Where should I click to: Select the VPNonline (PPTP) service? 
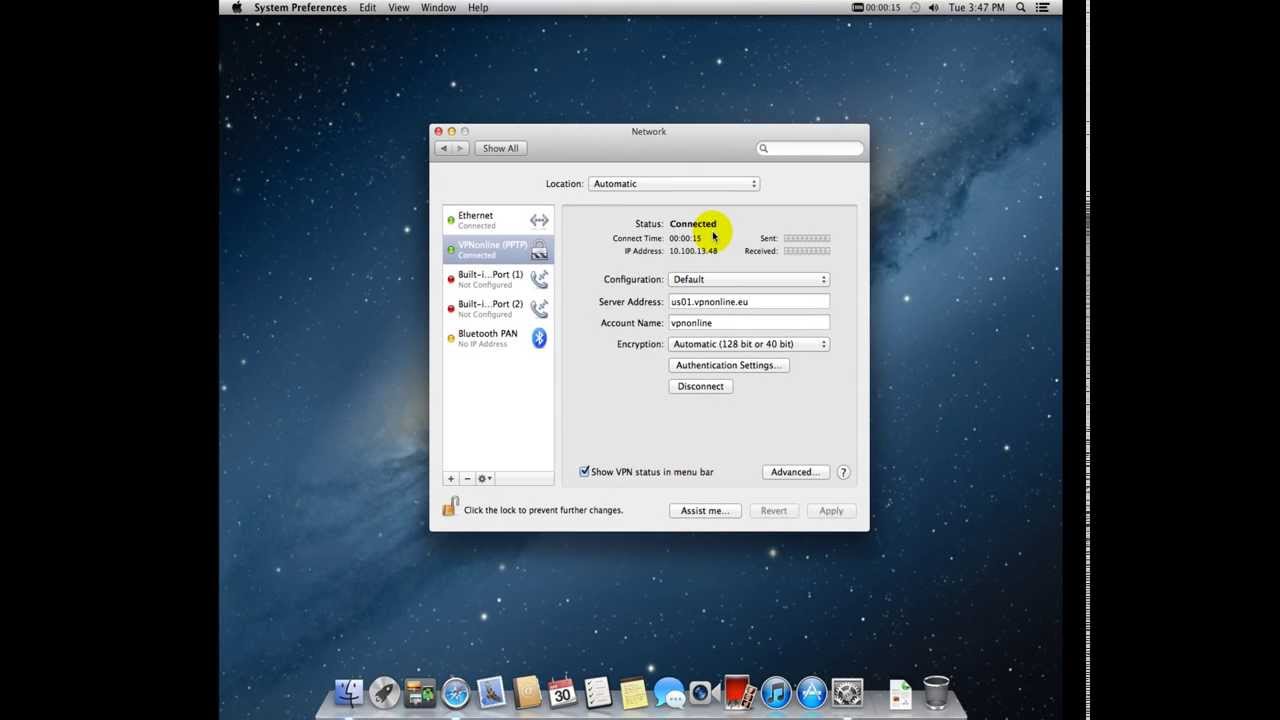tap(498, 250)
